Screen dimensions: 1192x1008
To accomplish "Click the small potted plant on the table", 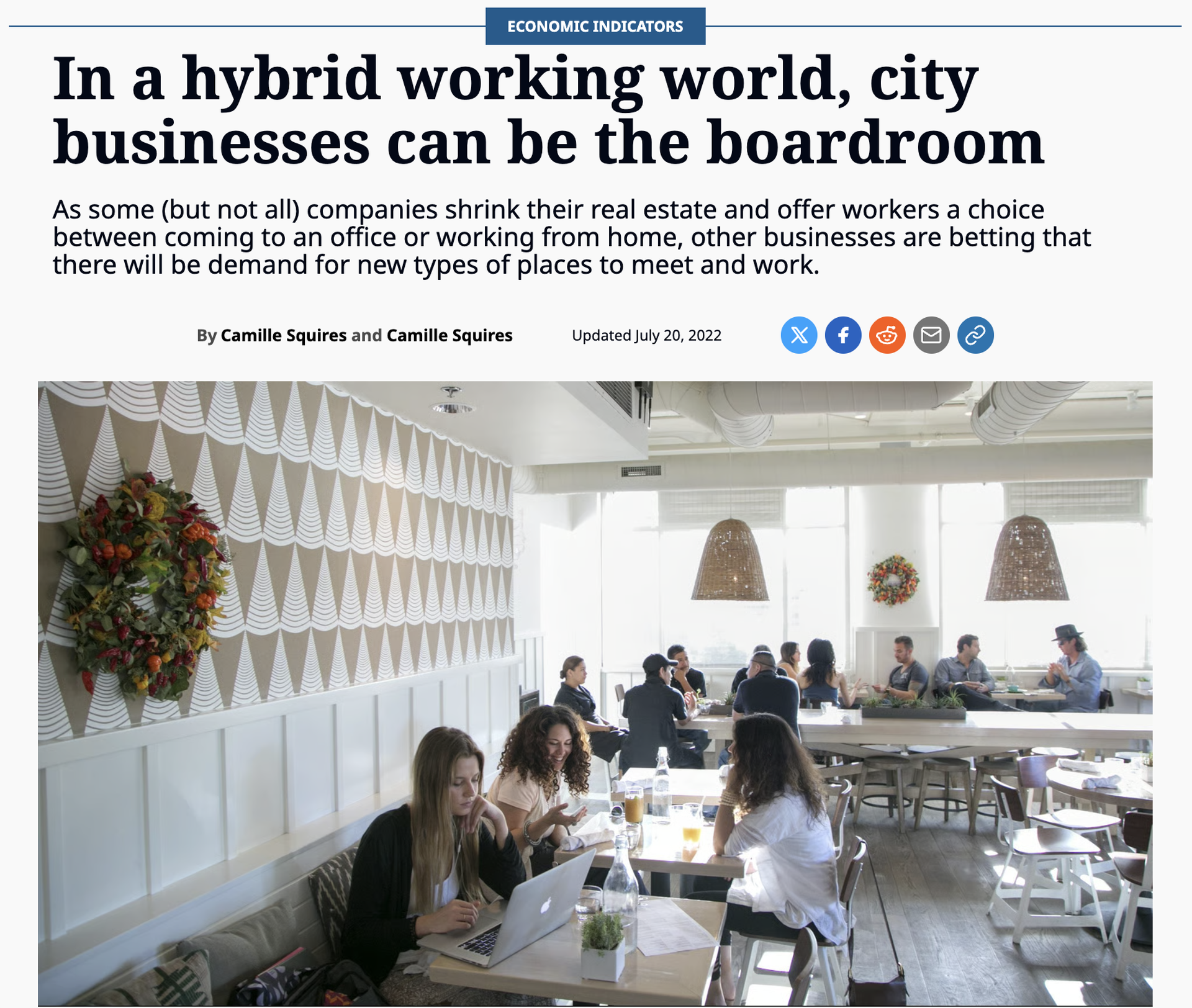I will (x=602, y=947).
